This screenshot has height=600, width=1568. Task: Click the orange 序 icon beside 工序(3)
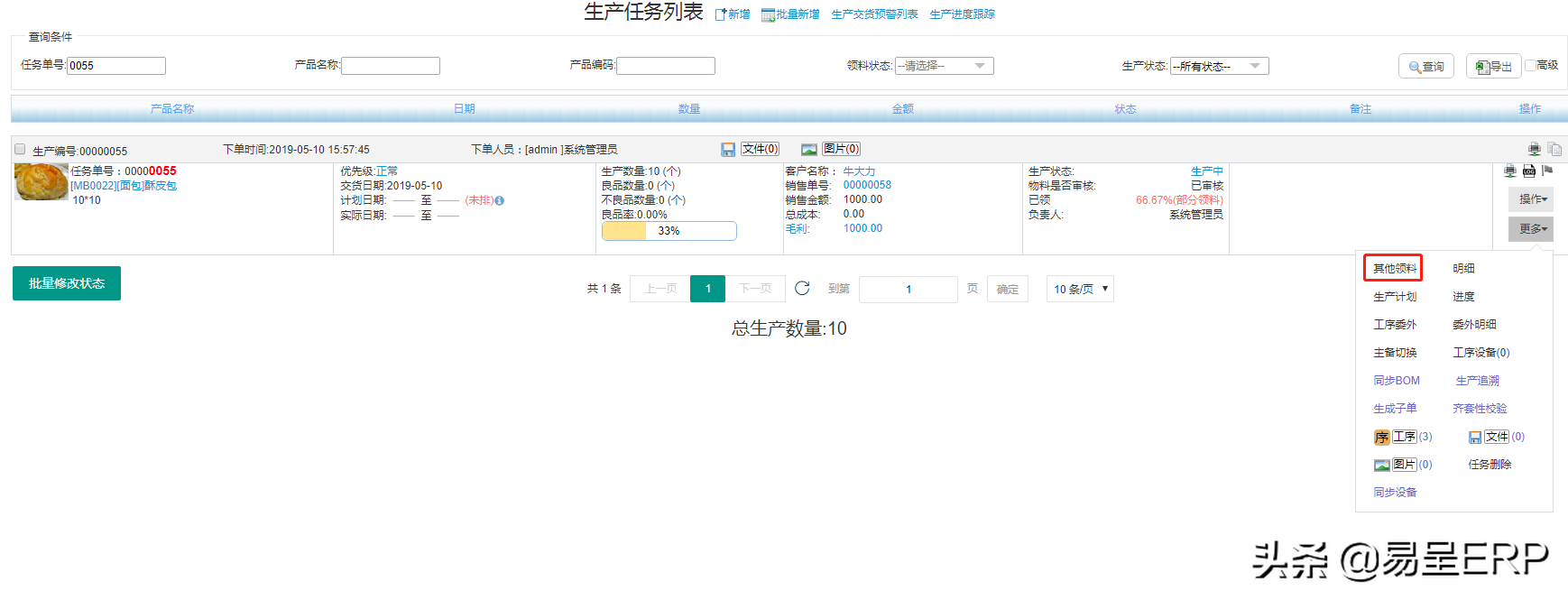(1381, 438)
